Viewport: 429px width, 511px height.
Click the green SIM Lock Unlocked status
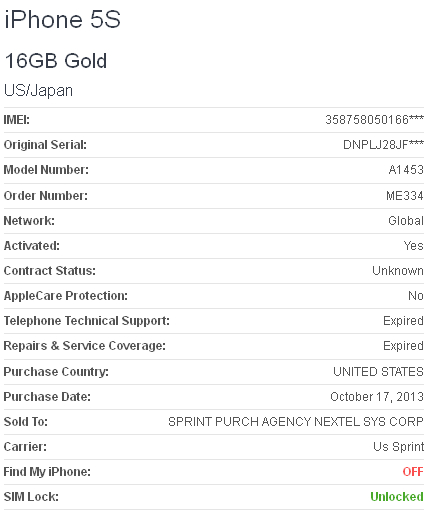397,497
